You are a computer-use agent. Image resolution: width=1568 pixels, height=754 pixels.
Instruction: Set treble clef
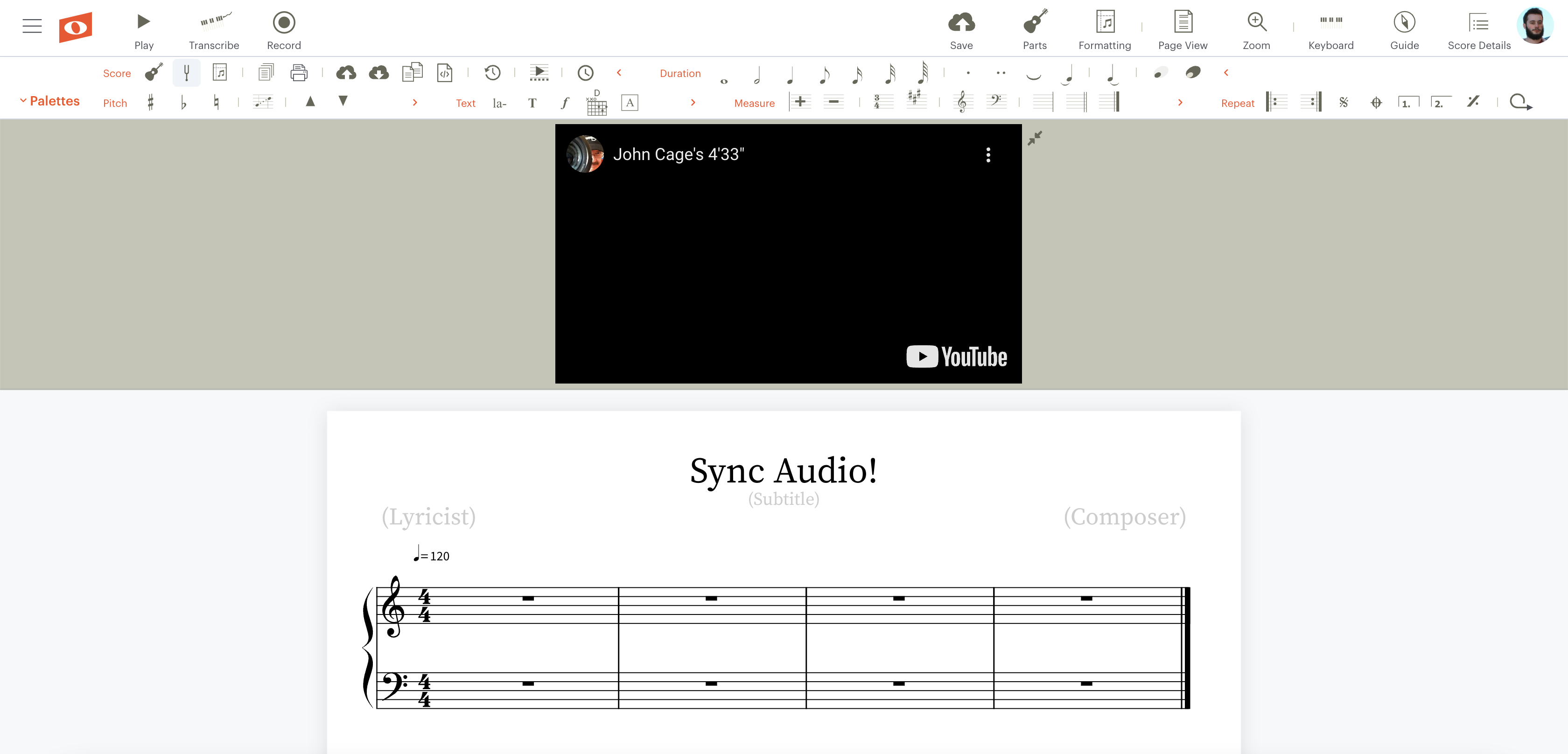(962, 102)
